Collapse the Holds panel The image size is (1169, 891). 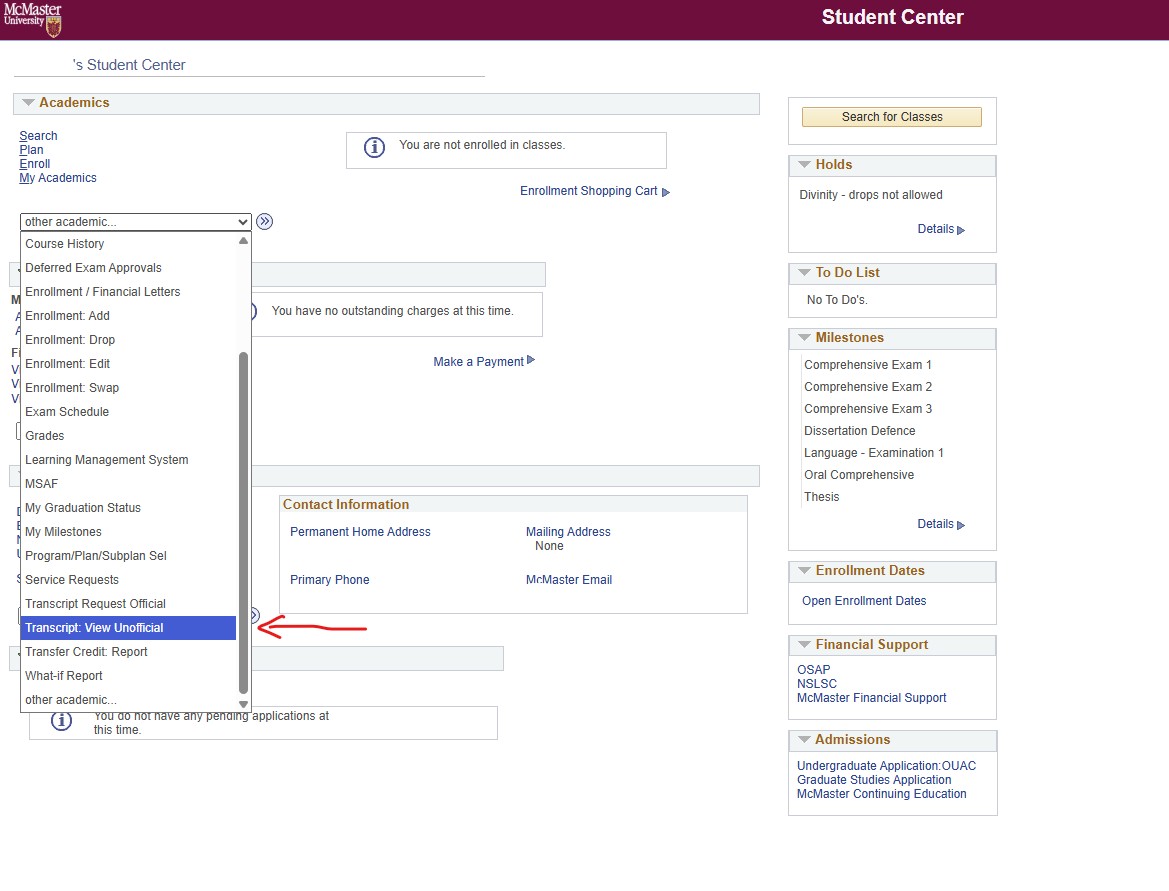click(x=804, y=165)
